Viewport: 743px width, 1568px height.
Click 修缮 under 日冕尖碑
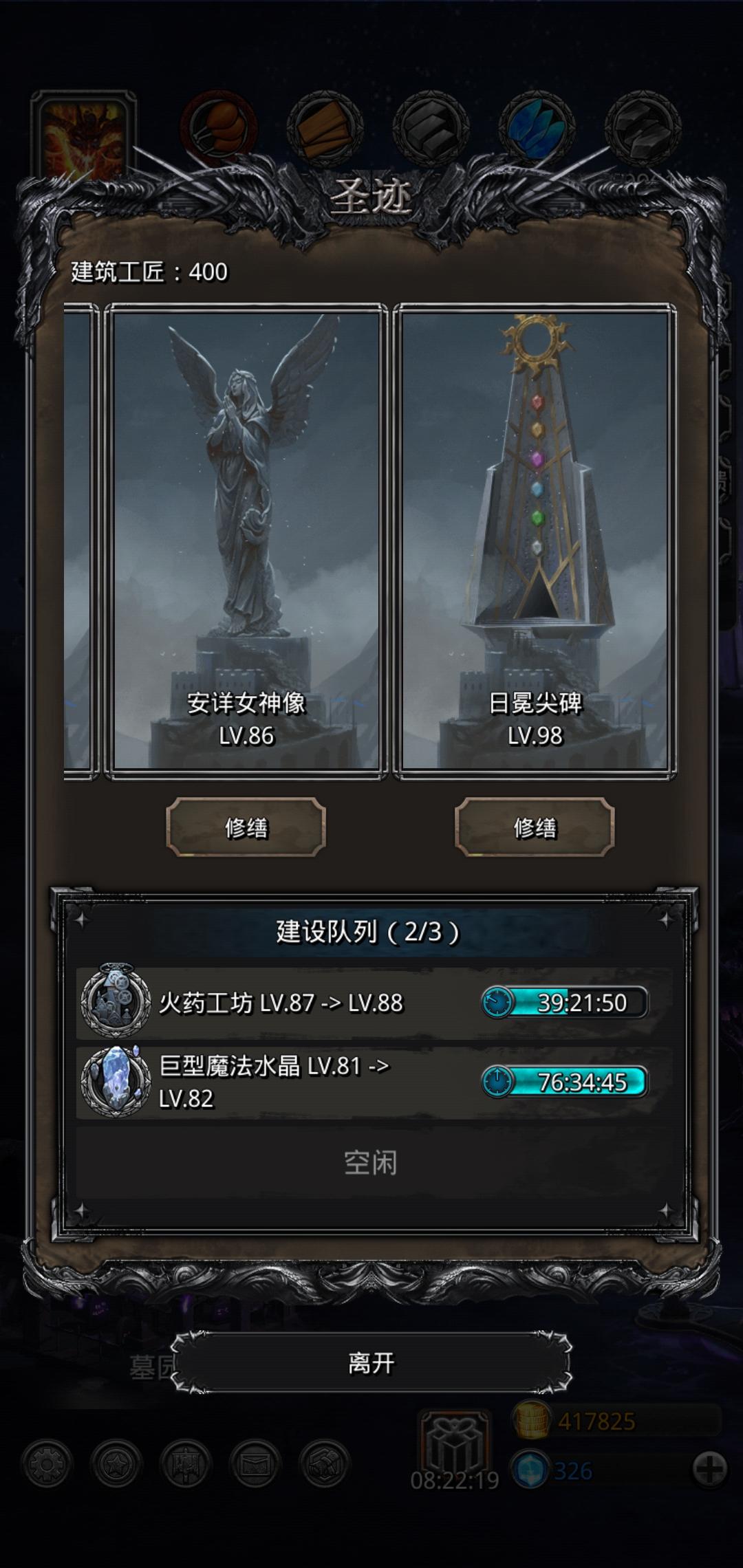point(535,827)
